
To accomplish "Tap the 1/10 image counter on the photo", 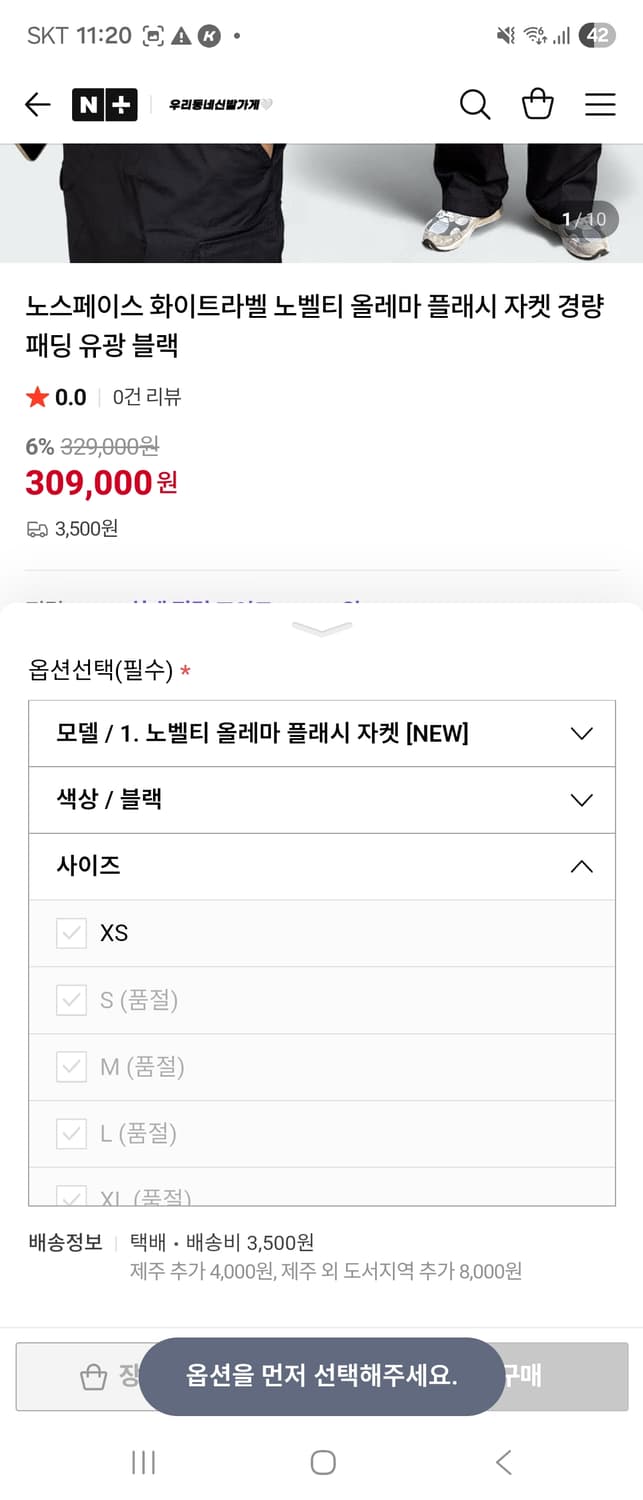I will (583, 218).
